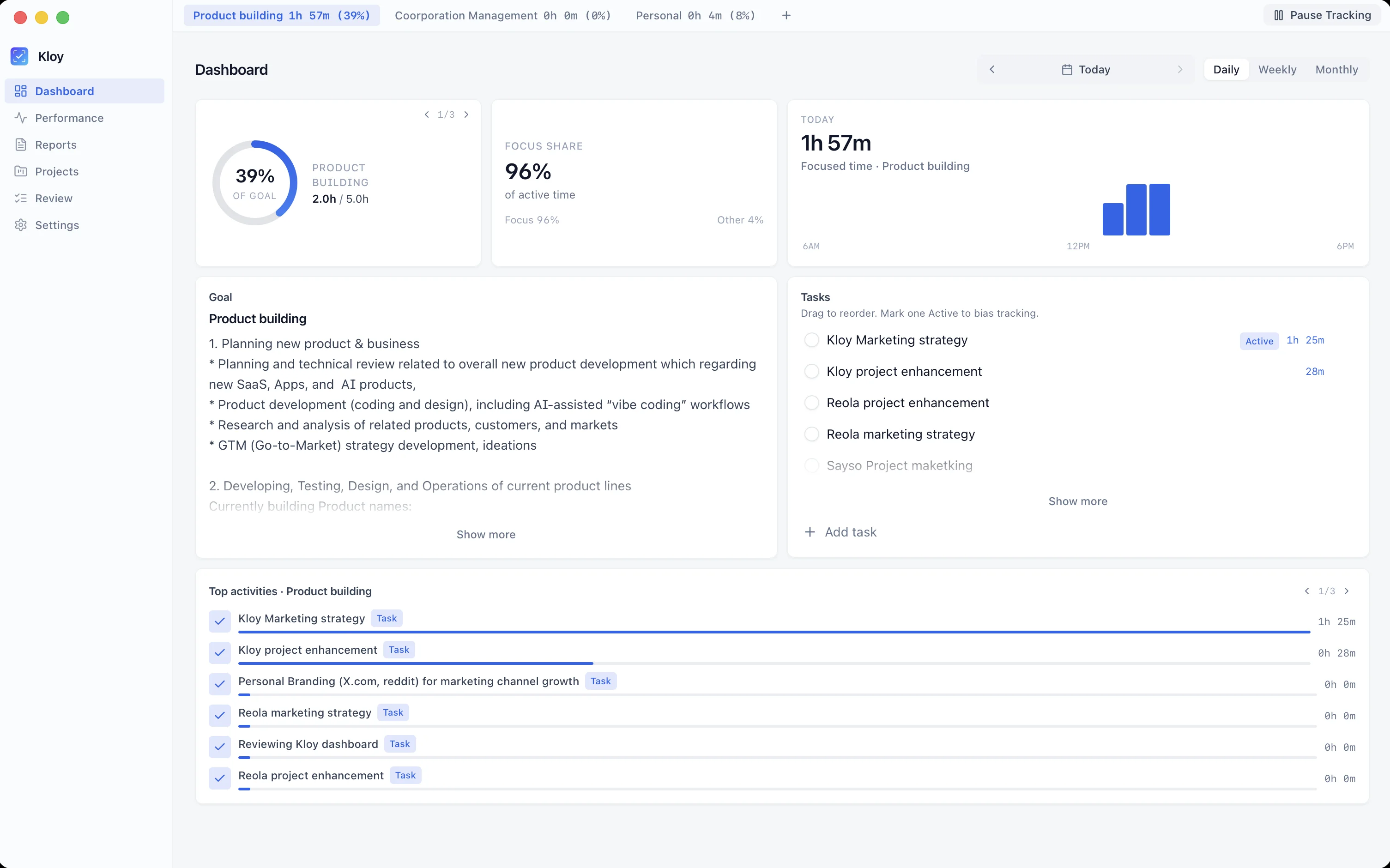
Task: Click the shortest bar in Today chart
Action: point(1112,219)
